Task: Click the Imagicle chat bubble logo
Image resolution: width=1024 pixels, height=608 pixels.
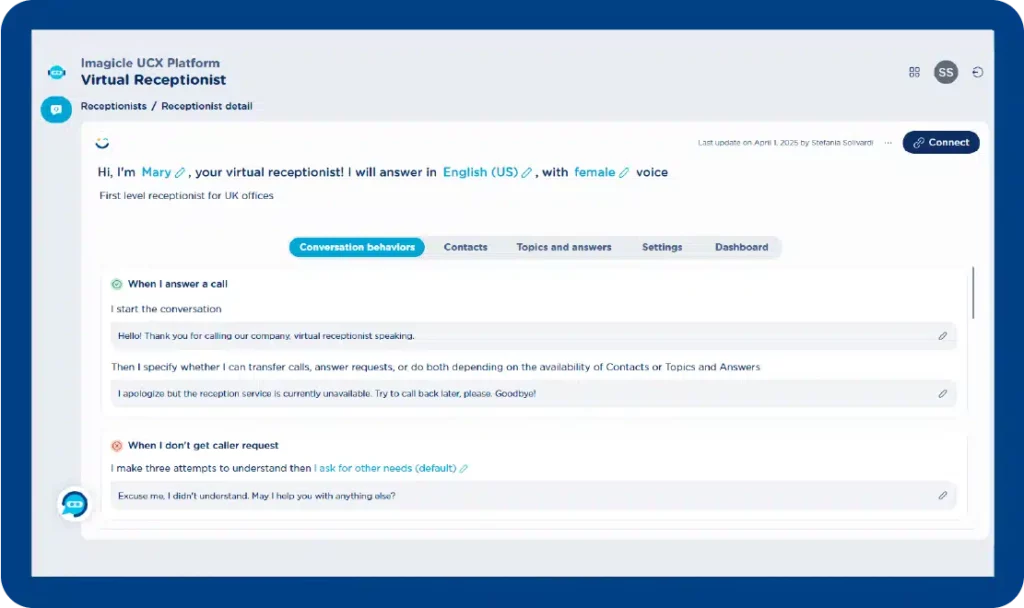Action: click(x=57, y=71)
